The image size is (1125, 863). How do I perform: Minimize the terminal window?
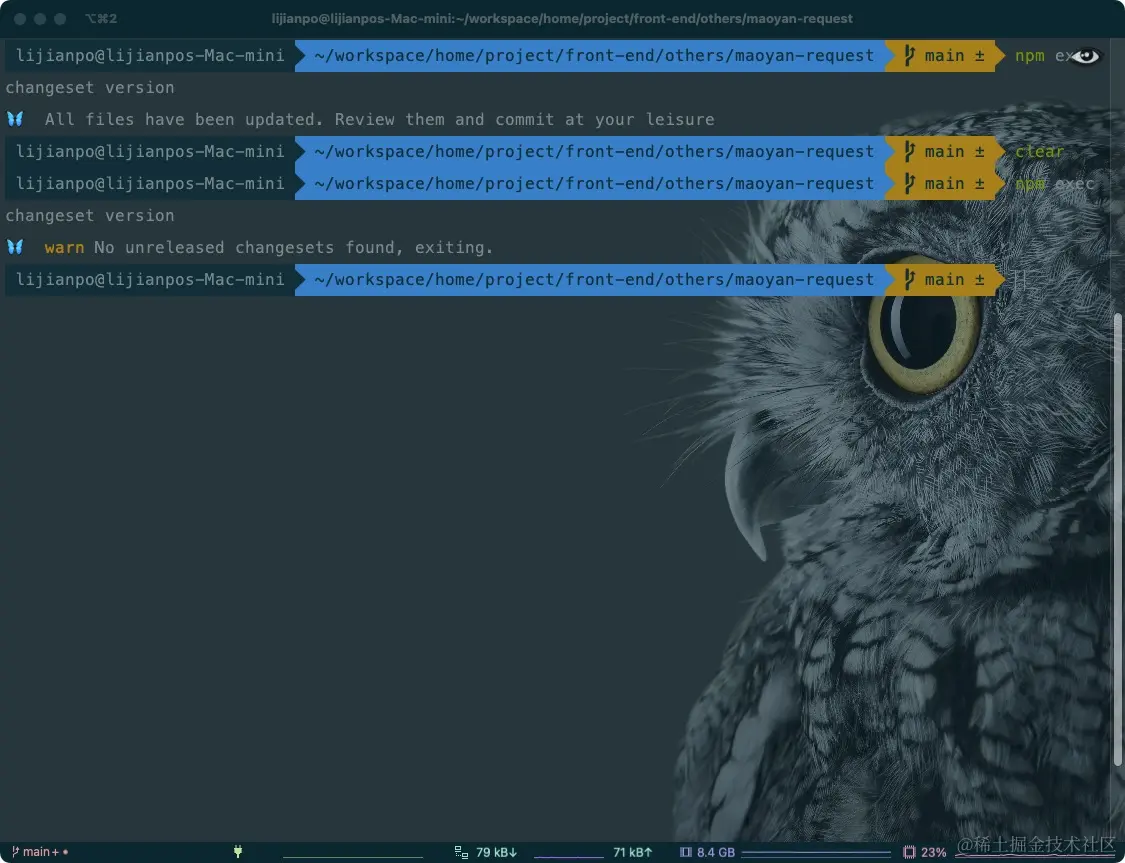[x=40, y=19]
